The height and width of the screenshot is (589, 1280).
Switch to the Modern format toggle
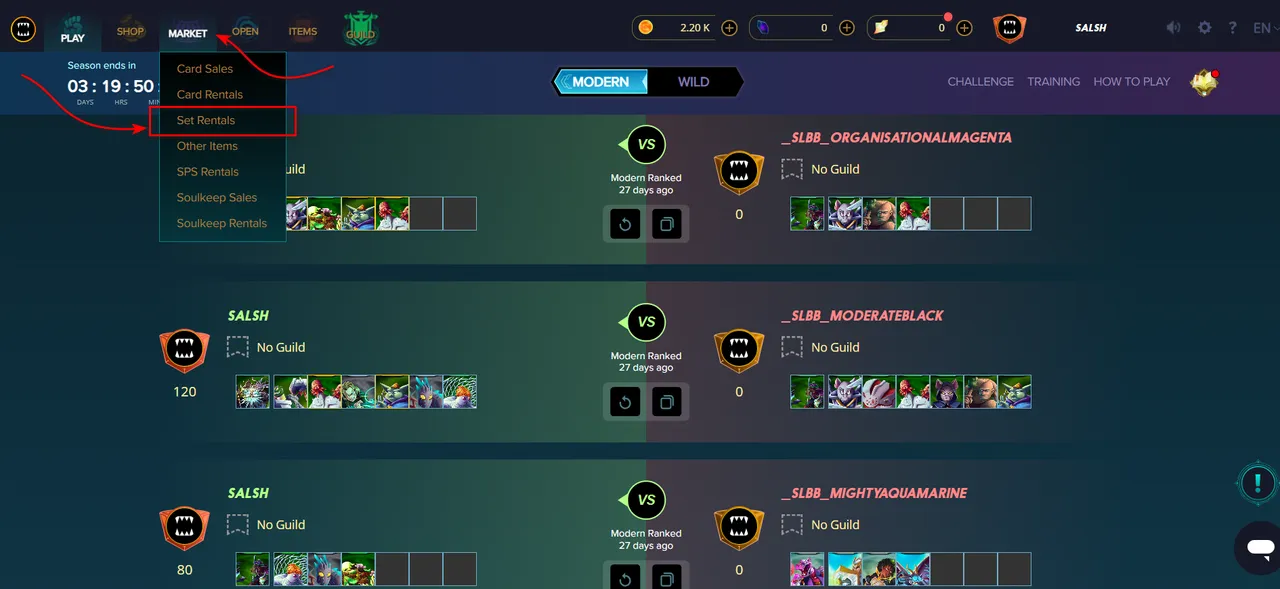pos(600,82)
